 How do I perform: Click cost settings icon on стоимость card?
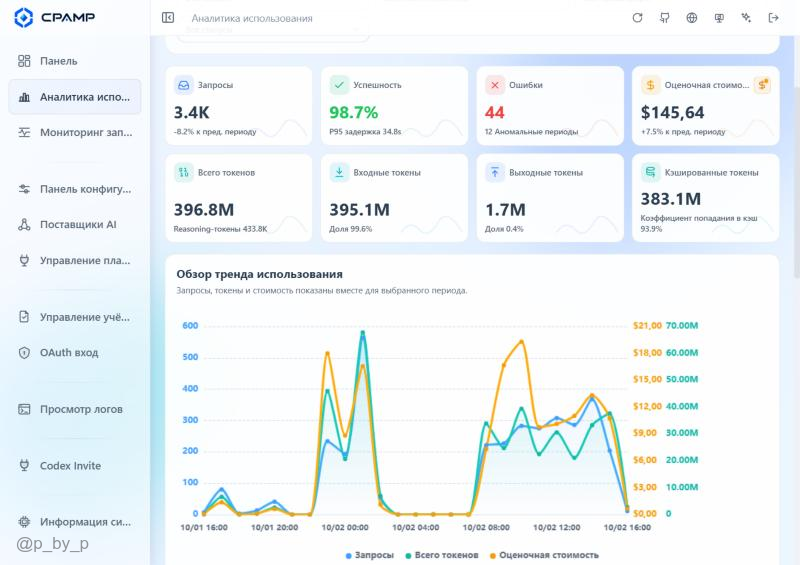pos(763,85)
